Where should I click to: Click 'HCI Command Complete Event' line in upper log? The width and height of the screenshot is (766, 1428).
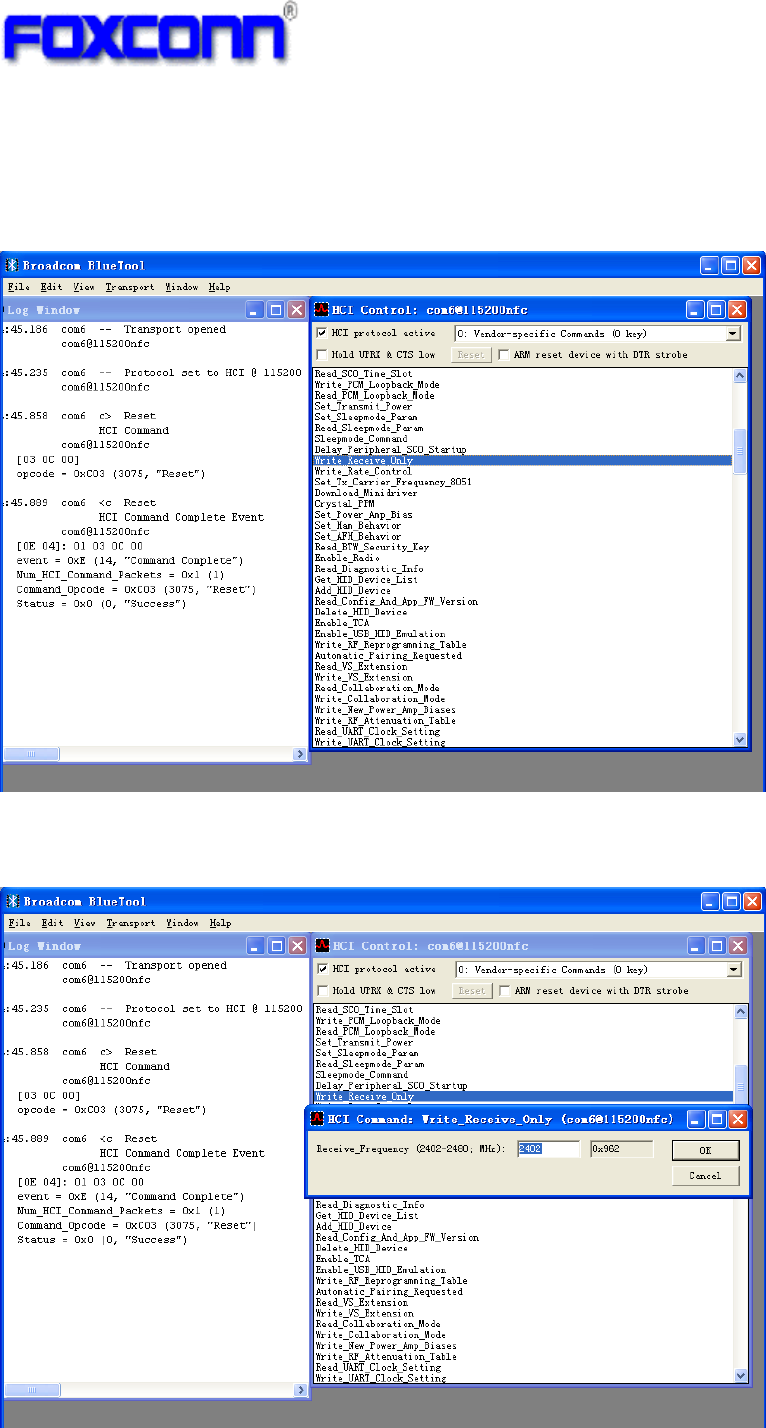[180, 517]
